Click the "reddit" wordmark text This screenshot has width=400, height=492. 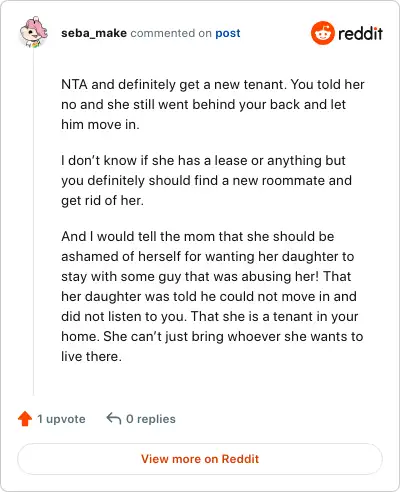point(360,34)
